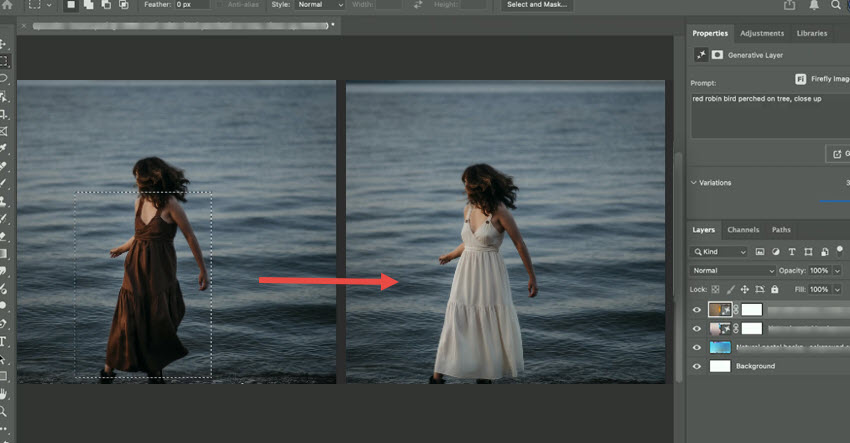Filter layers by pixel layers

759,252
